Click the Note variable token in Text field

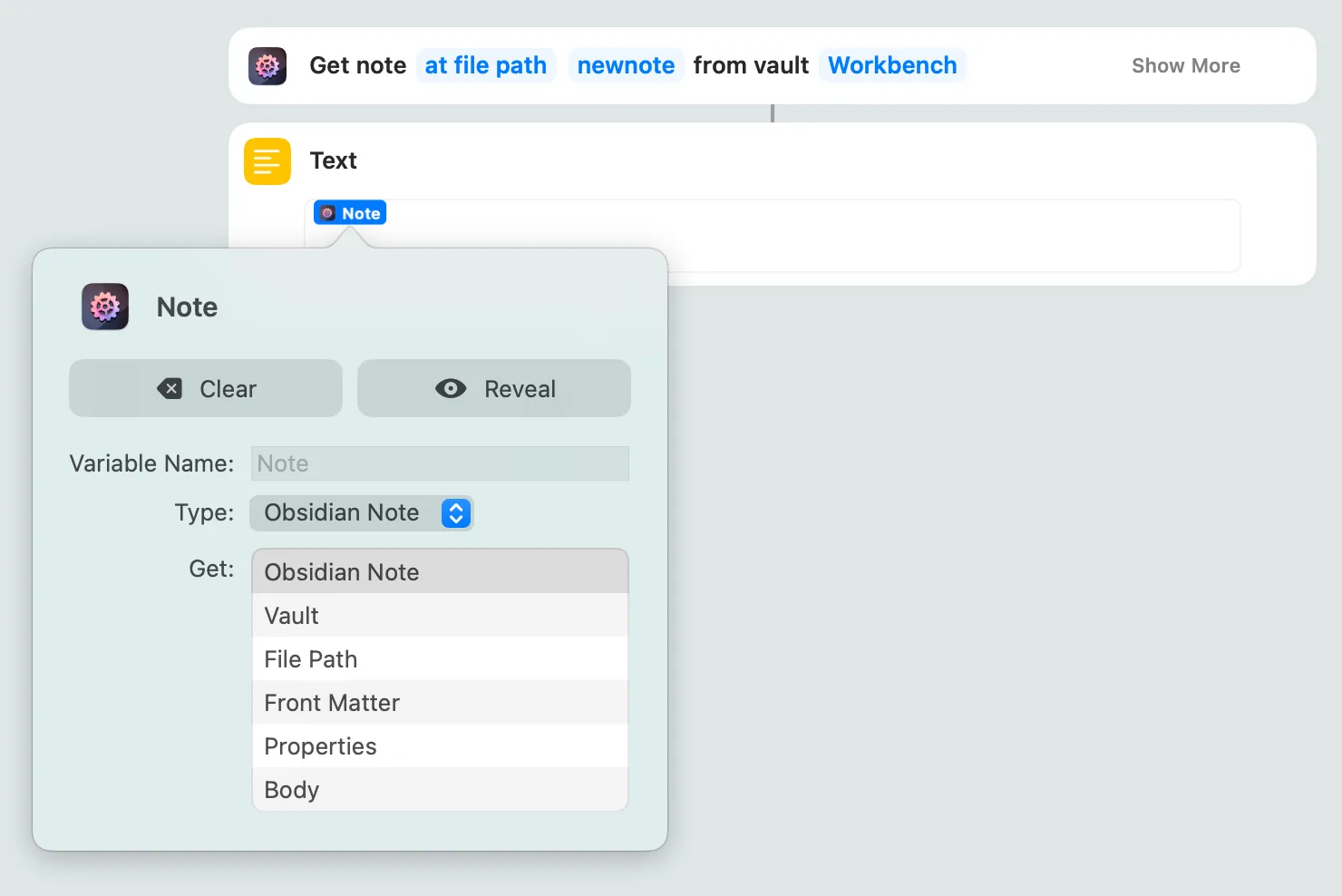[350, 213]
